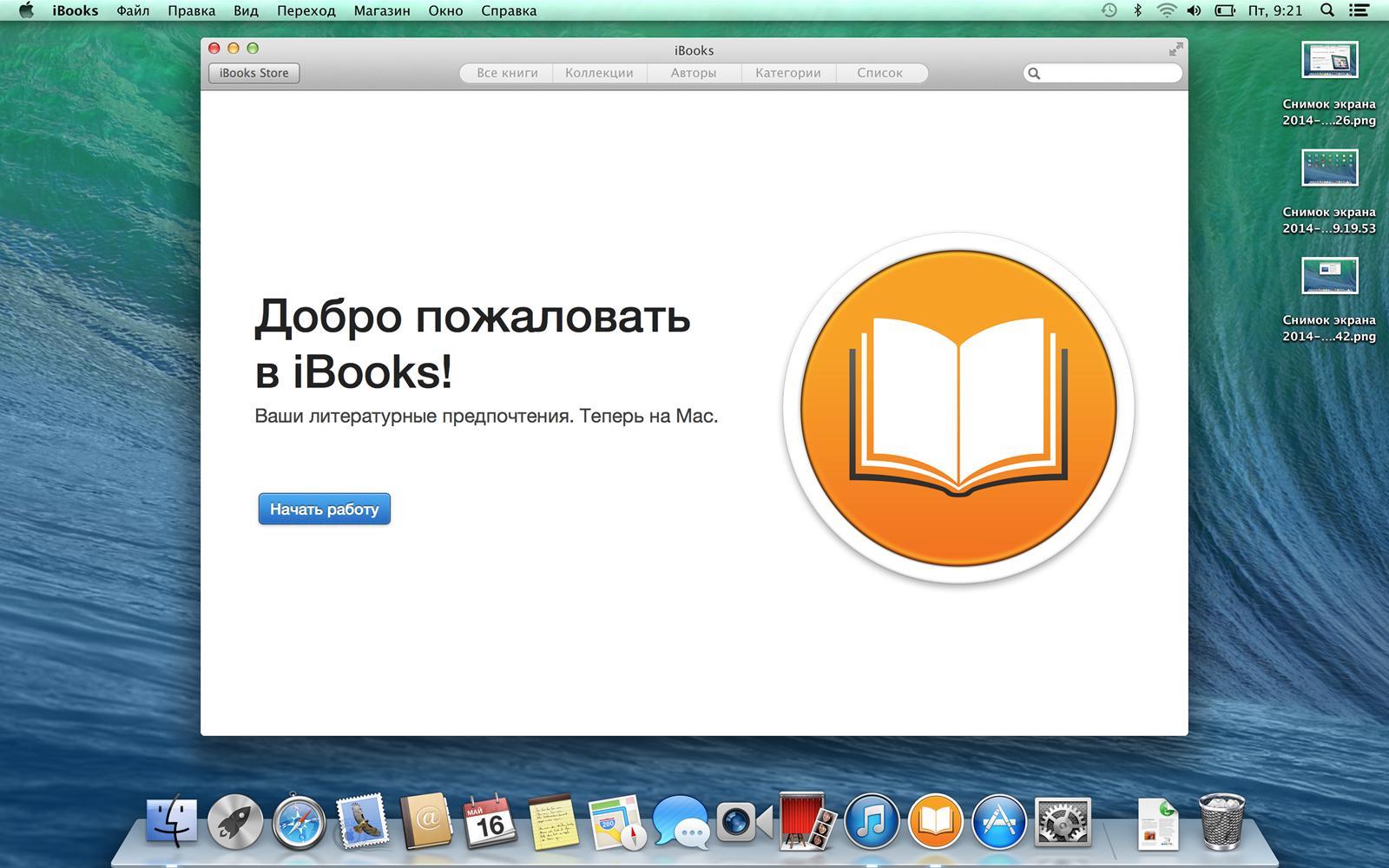Open the Файл menu in menu bar

(x=133, y=10)
